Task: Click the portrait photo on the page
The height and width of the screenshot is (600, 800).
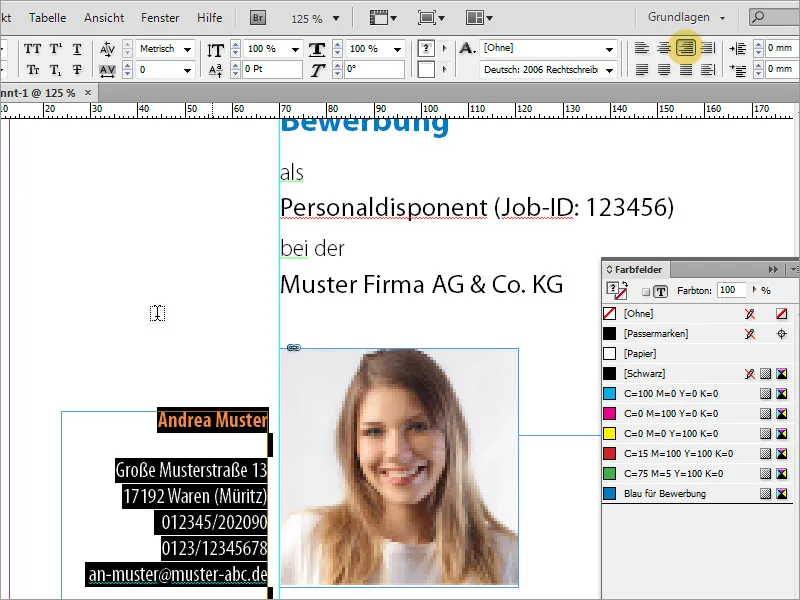Action: click(399, 467)
